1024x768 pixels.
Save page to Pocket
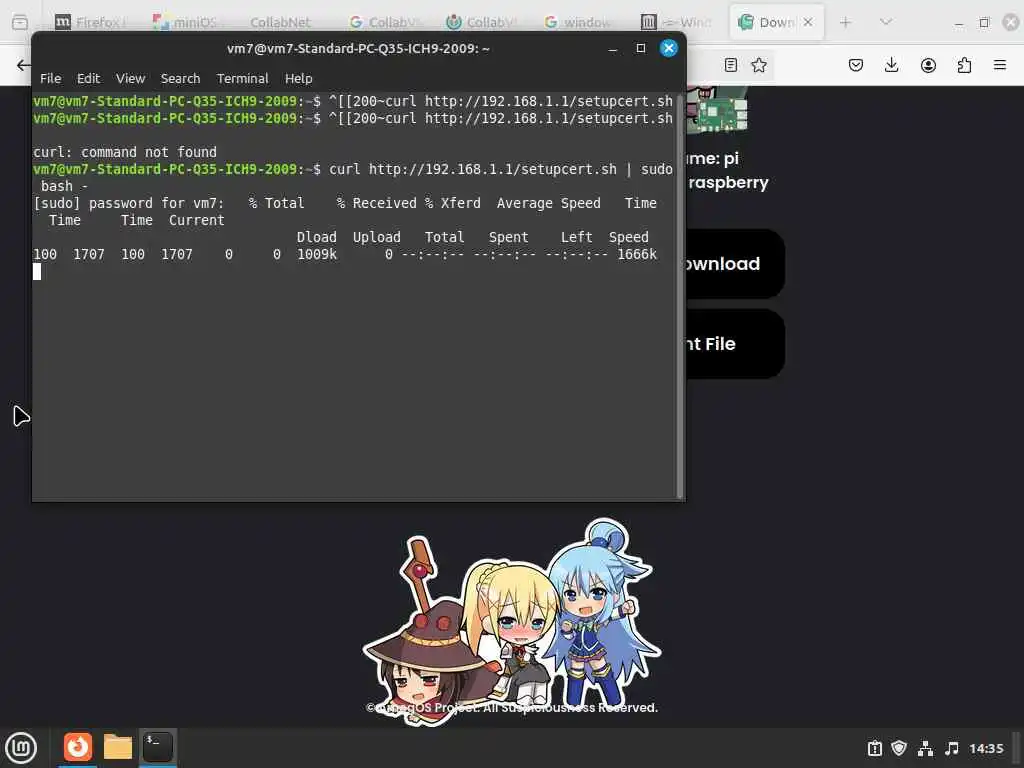click(856, 65)
